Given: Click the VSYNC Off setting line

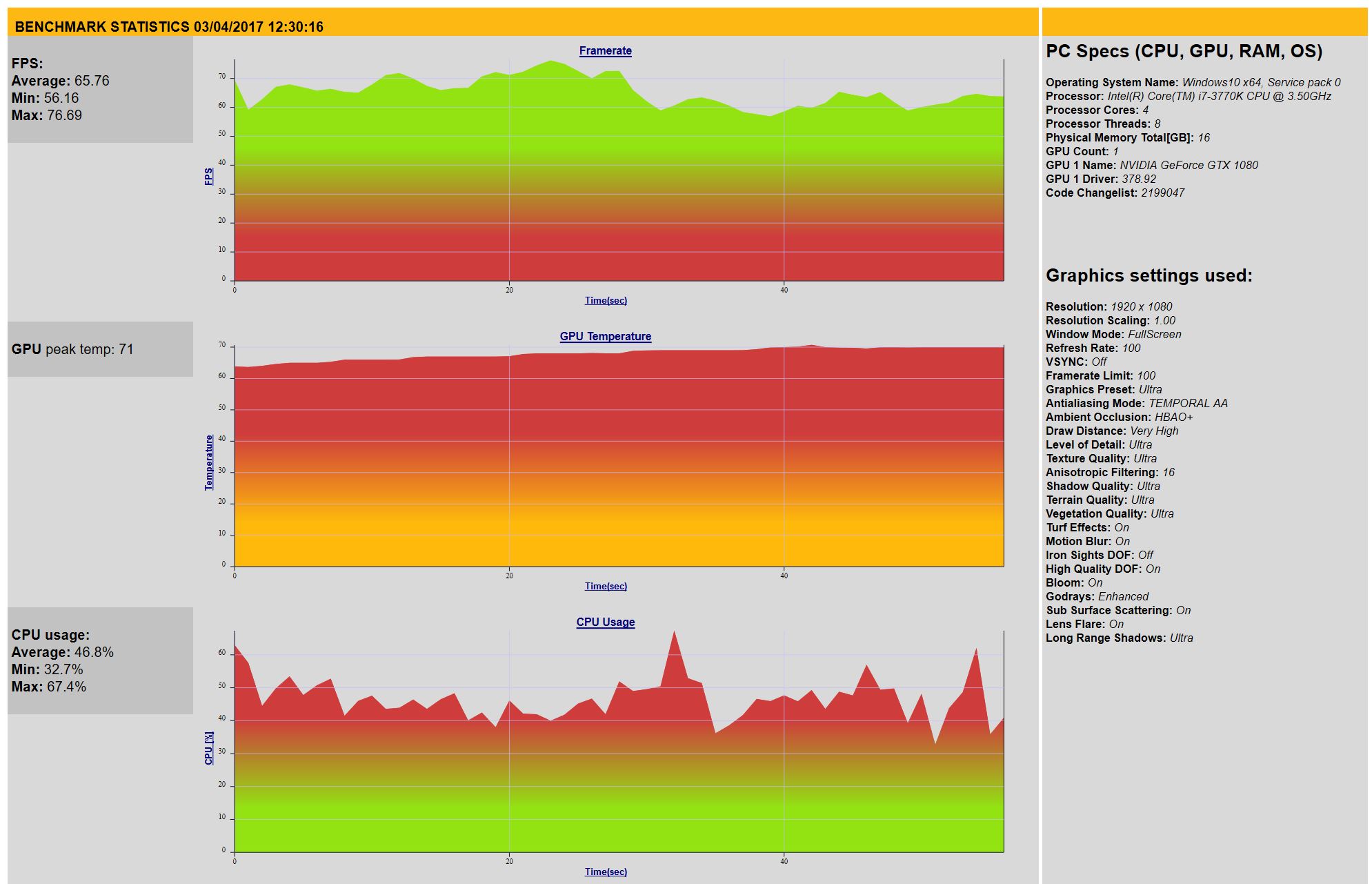Looking at the screenshot, I should [x=1075, y=362].
